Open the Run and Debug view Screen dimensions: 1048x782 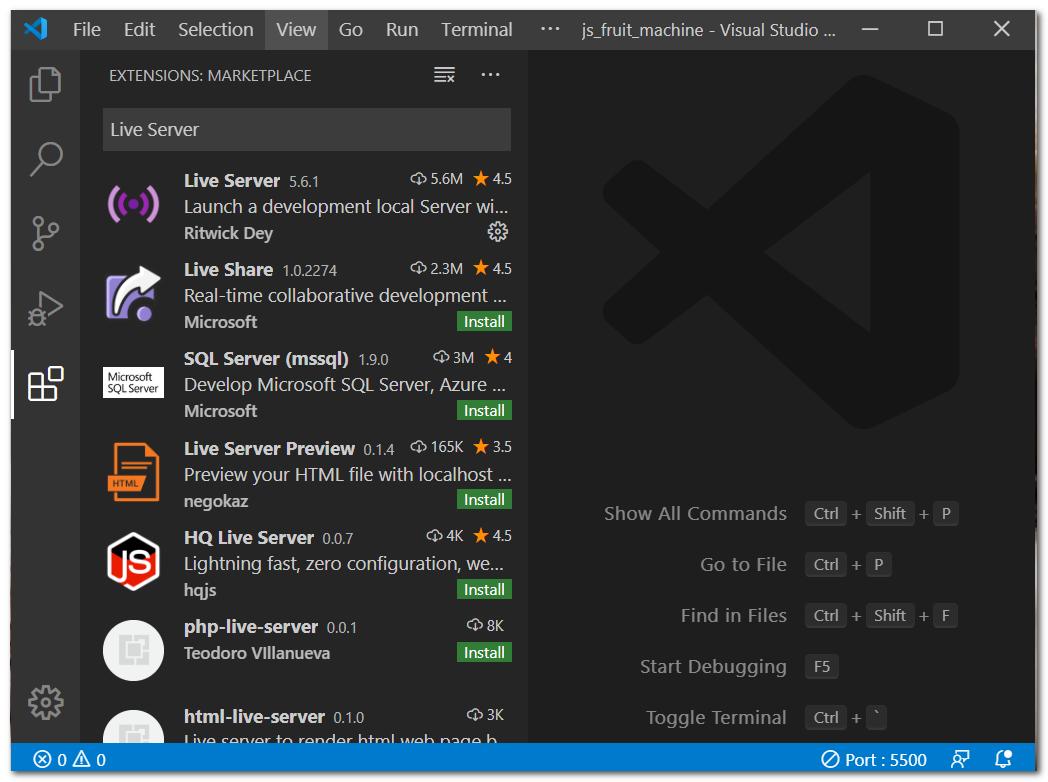click(x=45, y=308)
